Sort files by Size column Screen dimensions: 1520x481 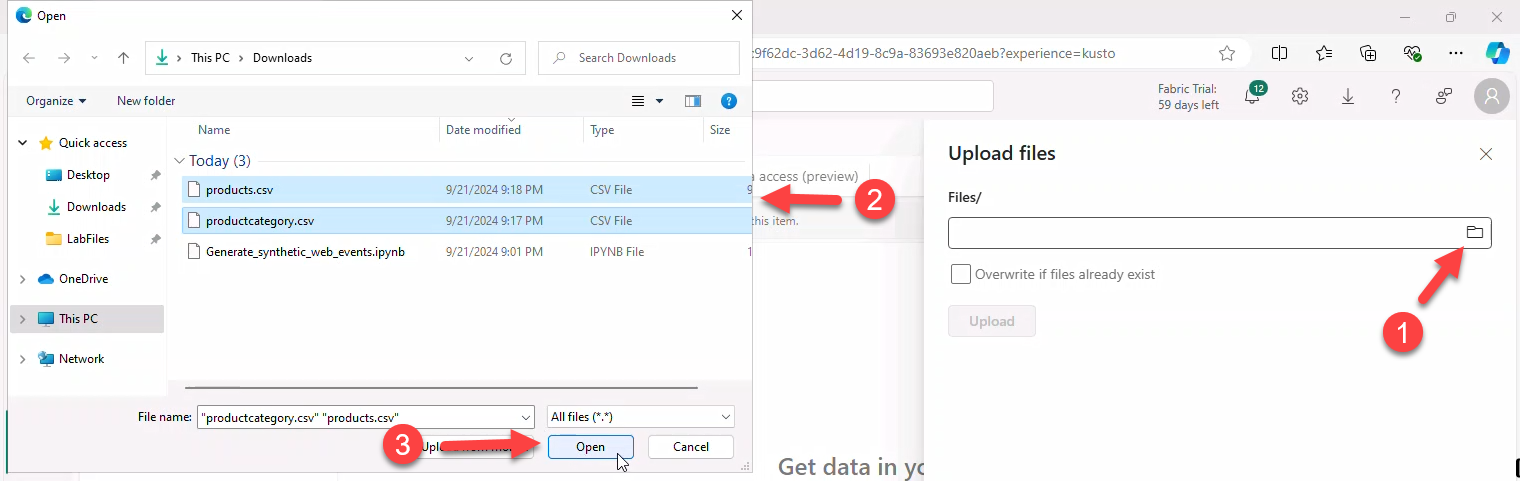tap(720, 130)
